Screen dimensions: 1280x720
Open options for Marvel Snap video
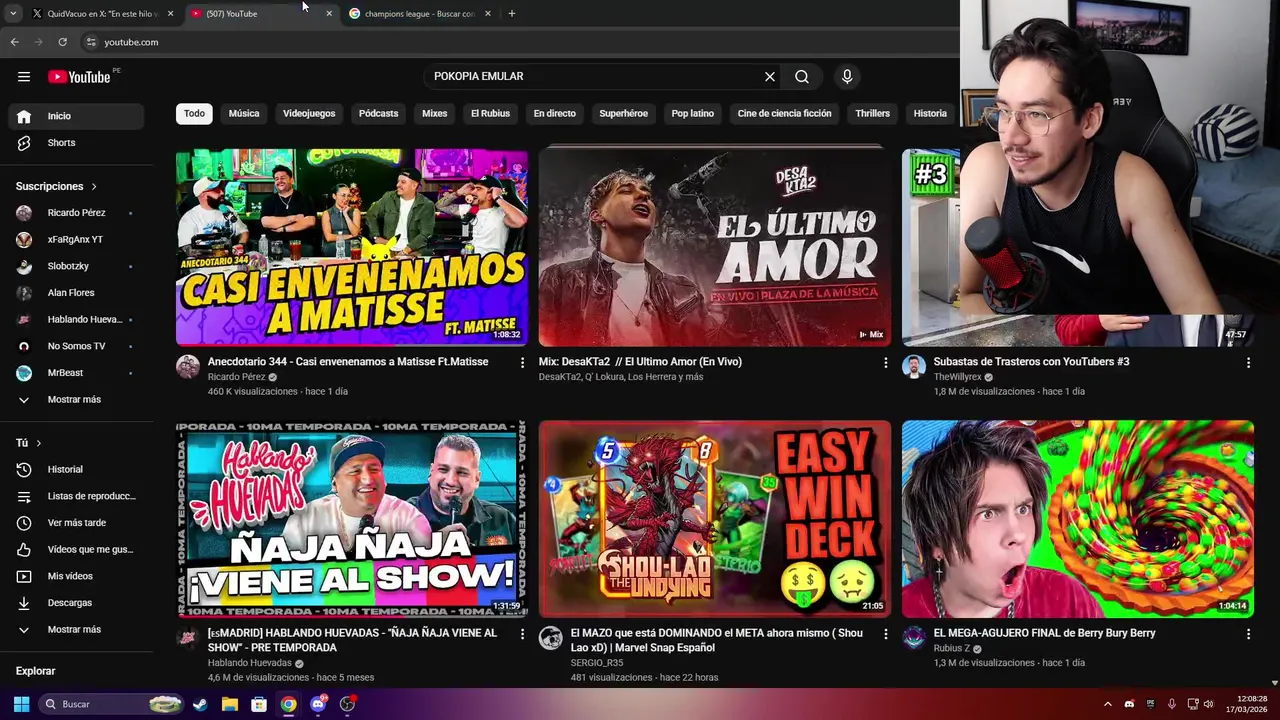[885, 634]
